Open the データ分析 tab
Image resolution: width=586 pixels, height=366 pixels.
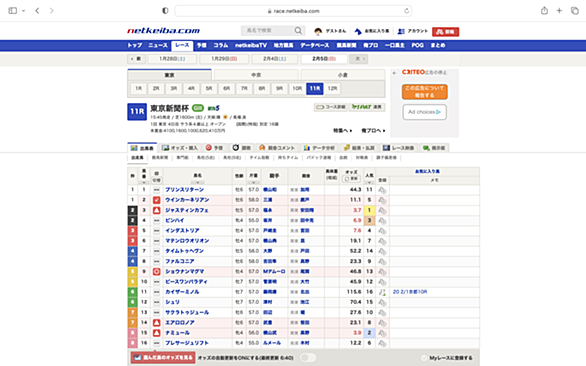pyautogui.click(x=319, y=148)
